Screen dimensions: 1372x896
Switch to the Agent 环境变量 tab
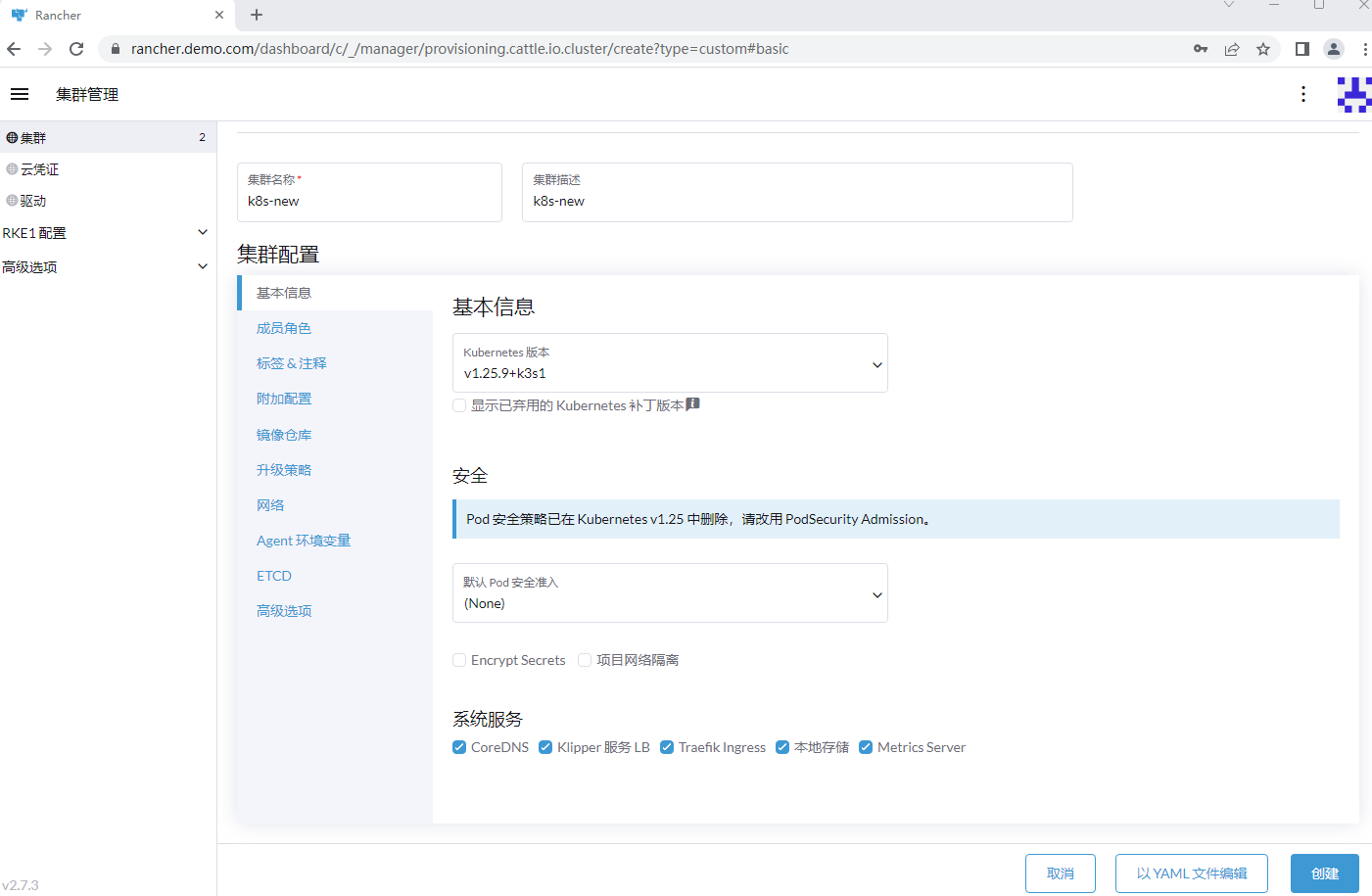point(304,541)
